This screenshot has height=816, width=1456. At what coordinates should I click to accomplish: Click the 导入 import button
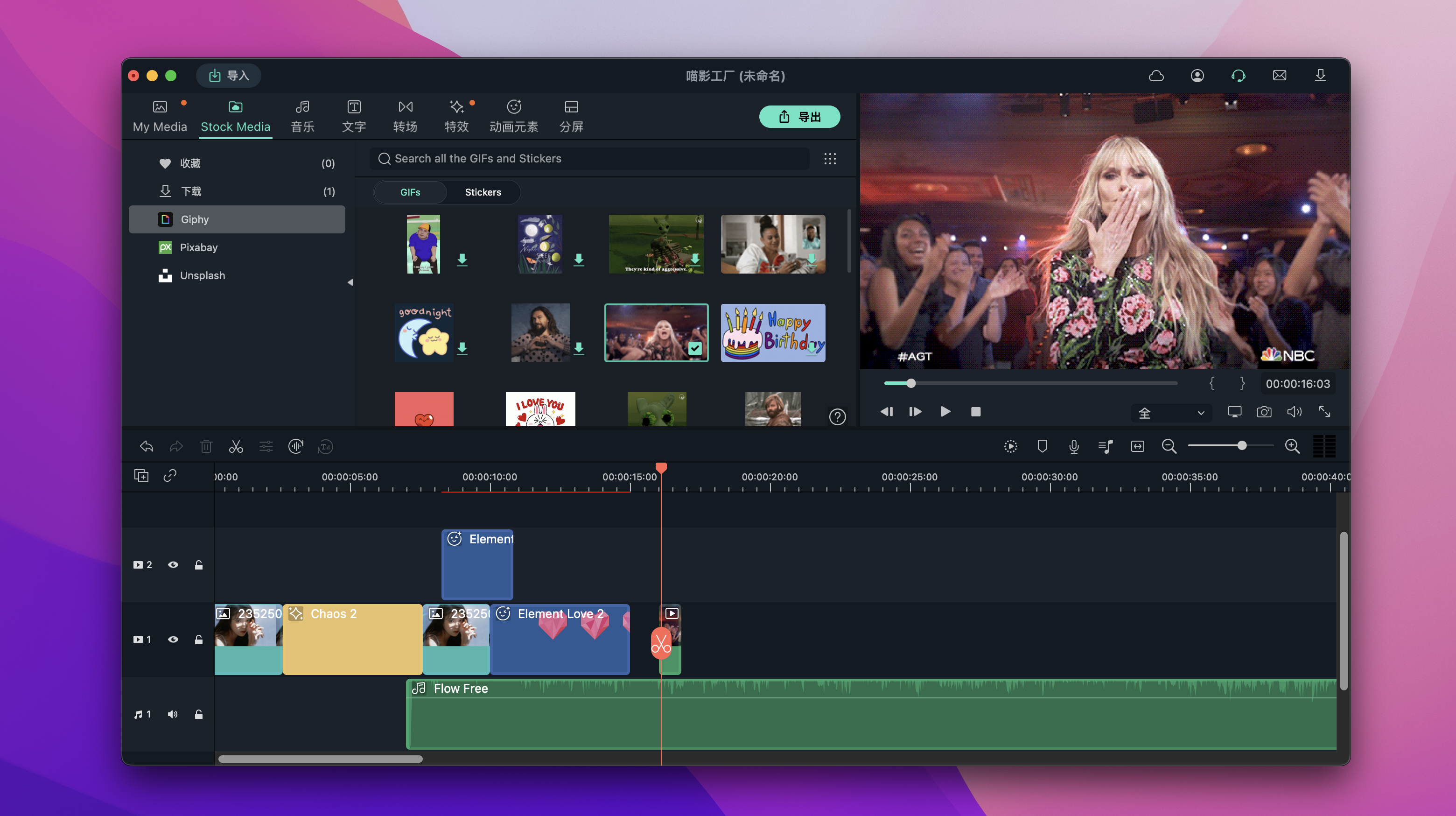[x=228, y=76]
